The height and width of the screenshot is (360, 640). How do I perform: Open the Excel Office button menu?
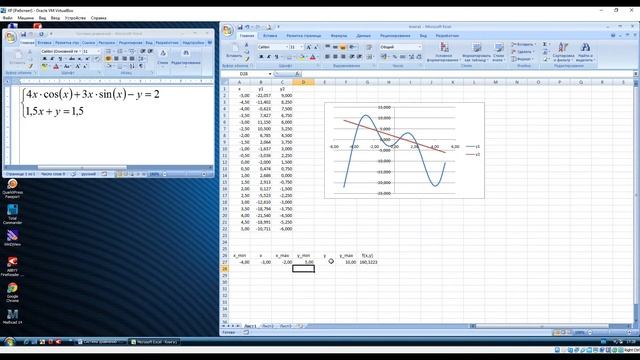tap(228, 30)
